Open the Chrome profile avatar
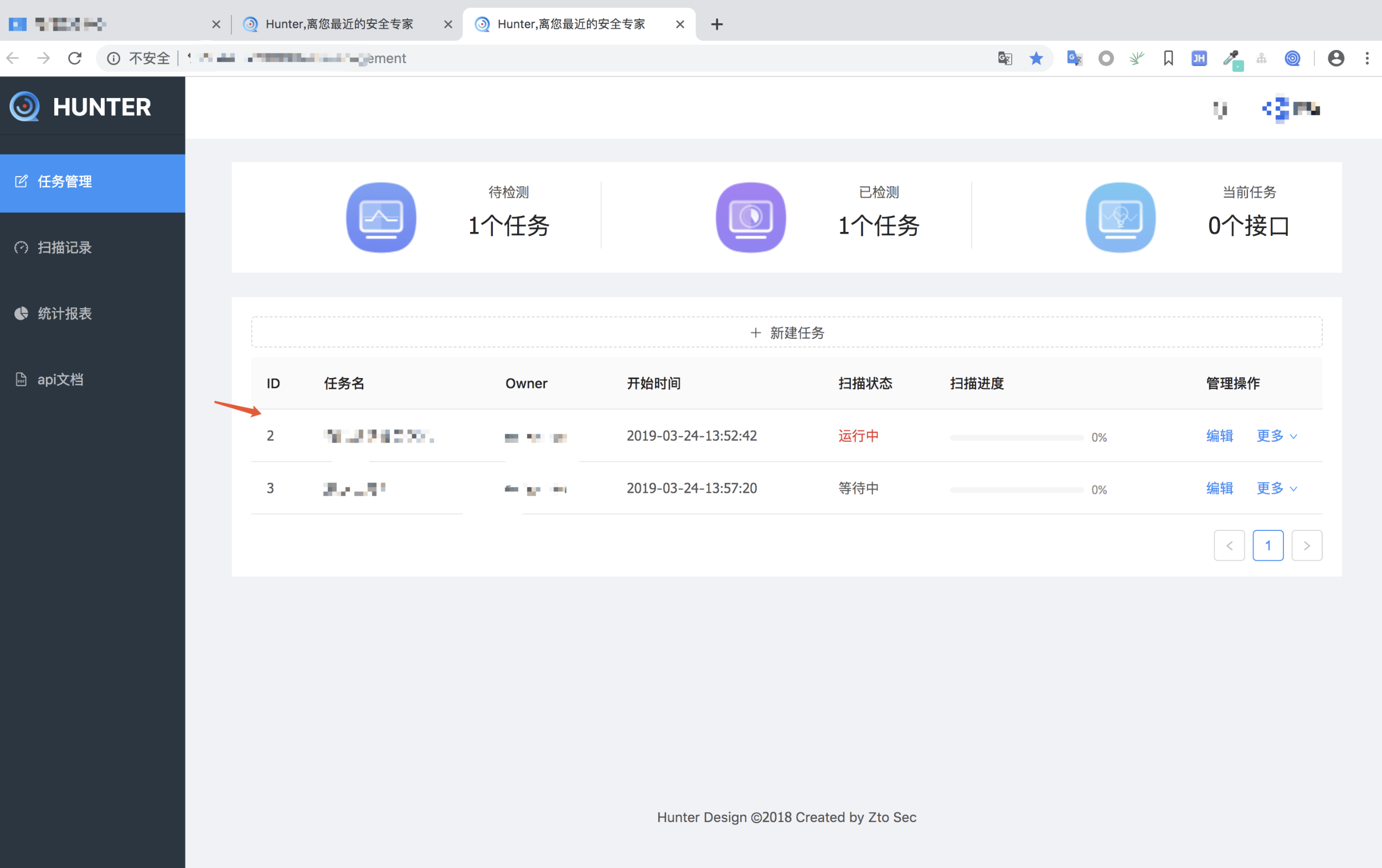The width and height of the screenshot is (1382, 868). point(1336,59)
